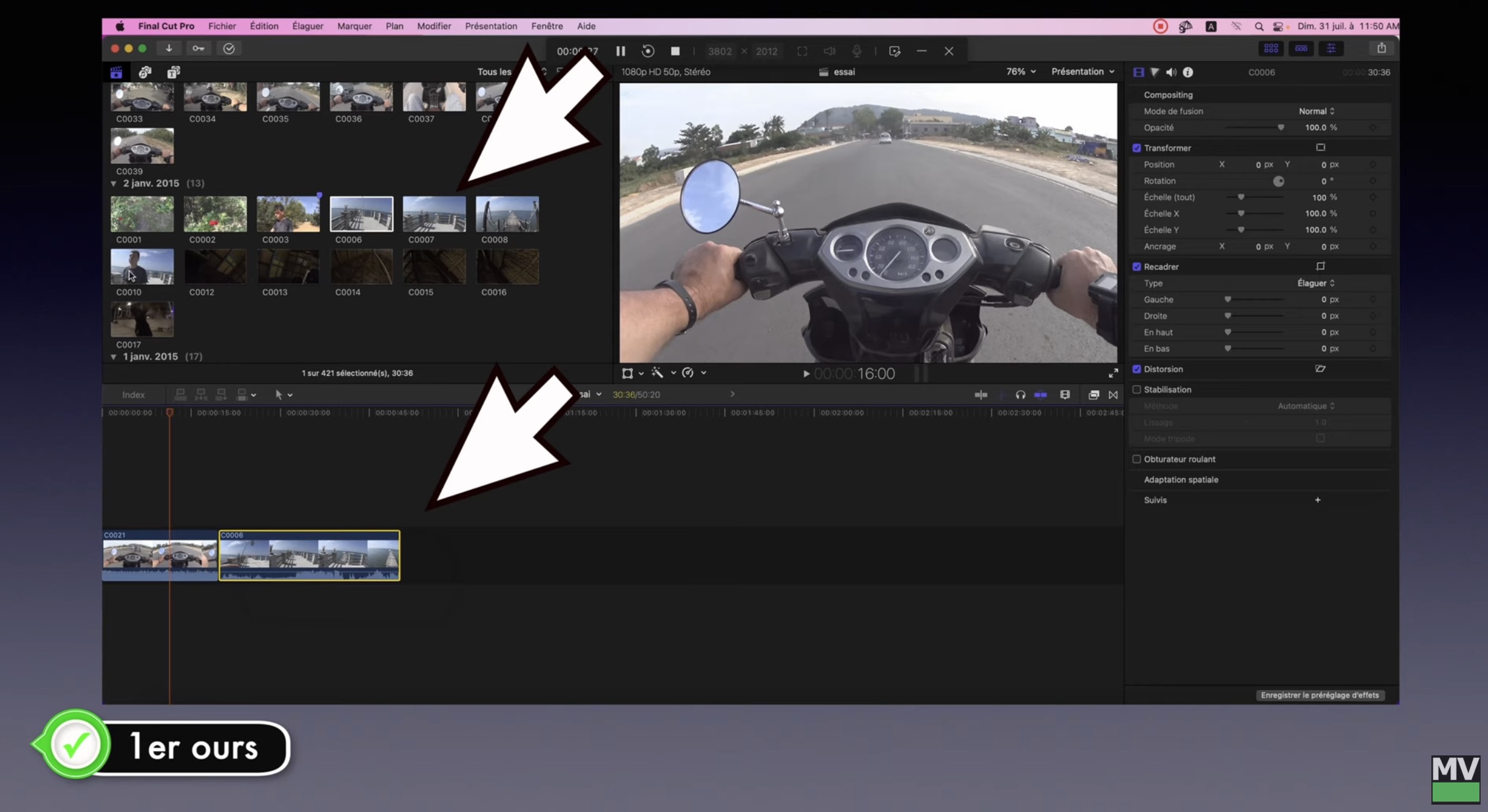This screenshot has height=812, width=1488.
Task: Pause the screen recording overlay
Action: click(x=620, y=51)
